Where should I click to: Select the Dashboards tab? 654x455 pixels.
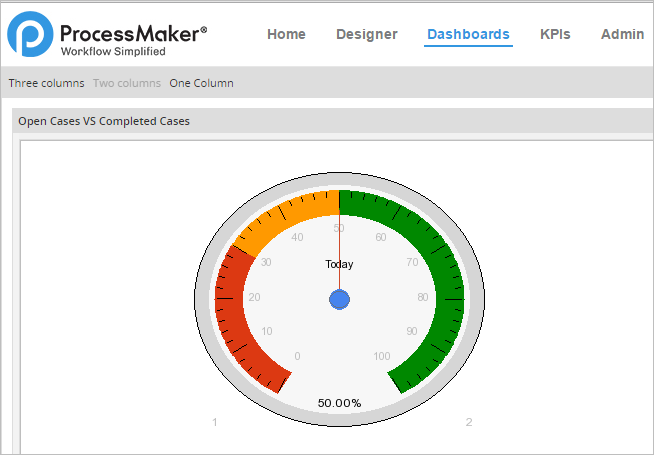point(468,34)
